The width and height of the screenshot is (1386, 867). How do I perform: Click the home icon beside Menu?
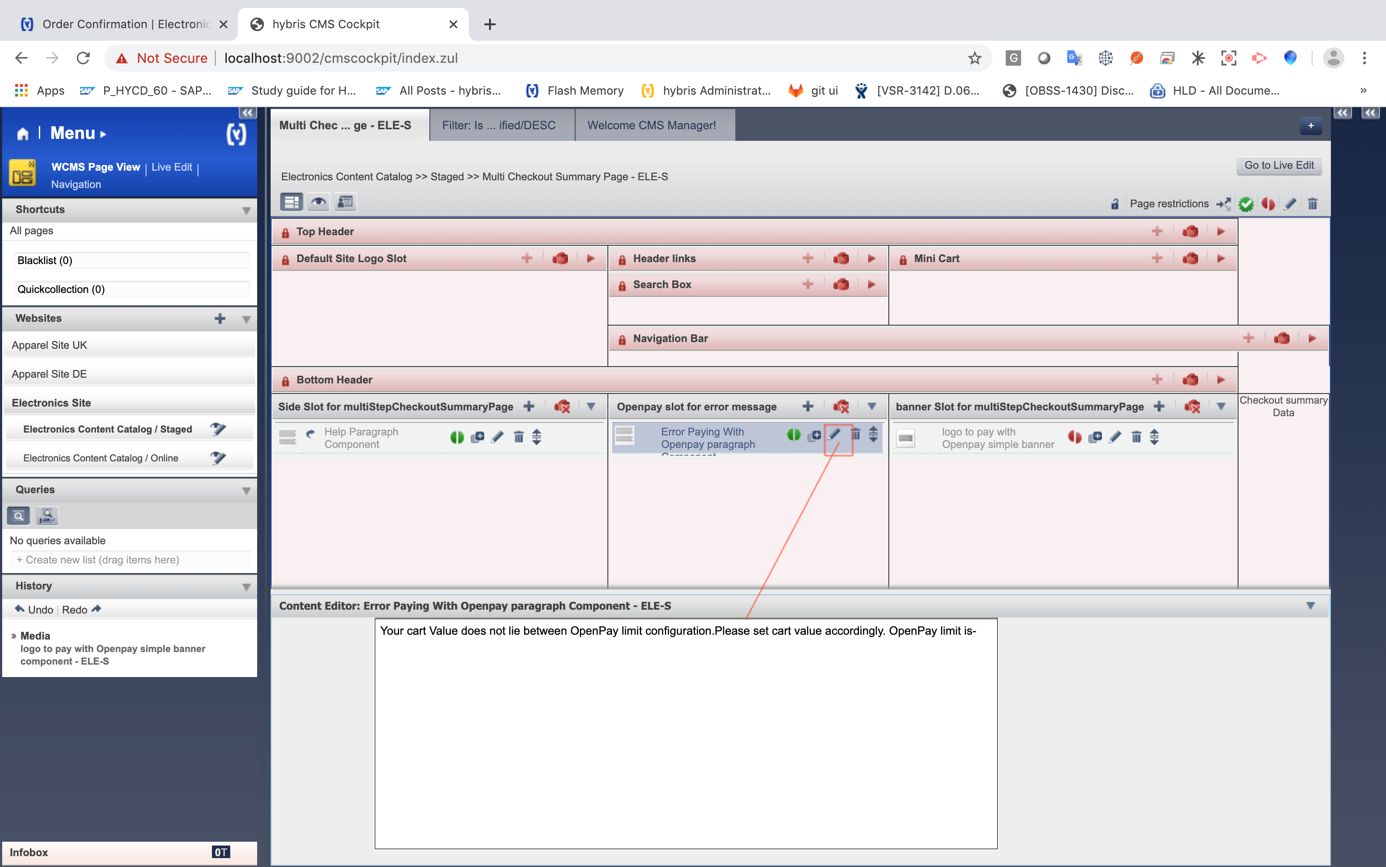tap(22, 134)
